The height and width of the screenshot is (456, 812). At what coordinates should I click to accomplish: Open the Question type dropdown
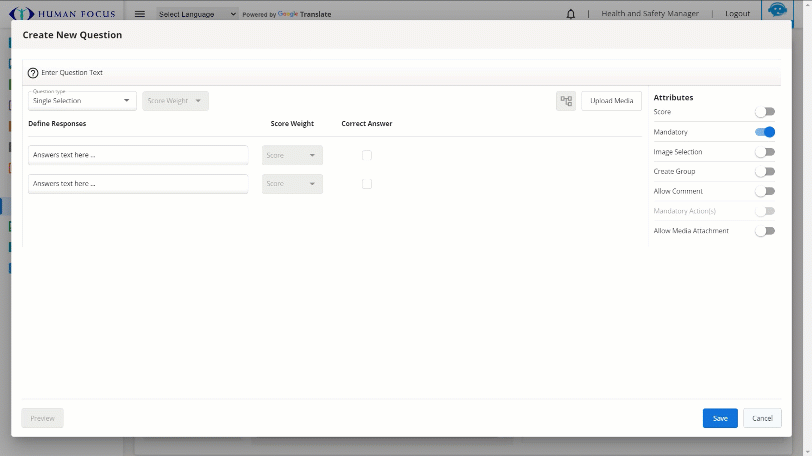83,101
